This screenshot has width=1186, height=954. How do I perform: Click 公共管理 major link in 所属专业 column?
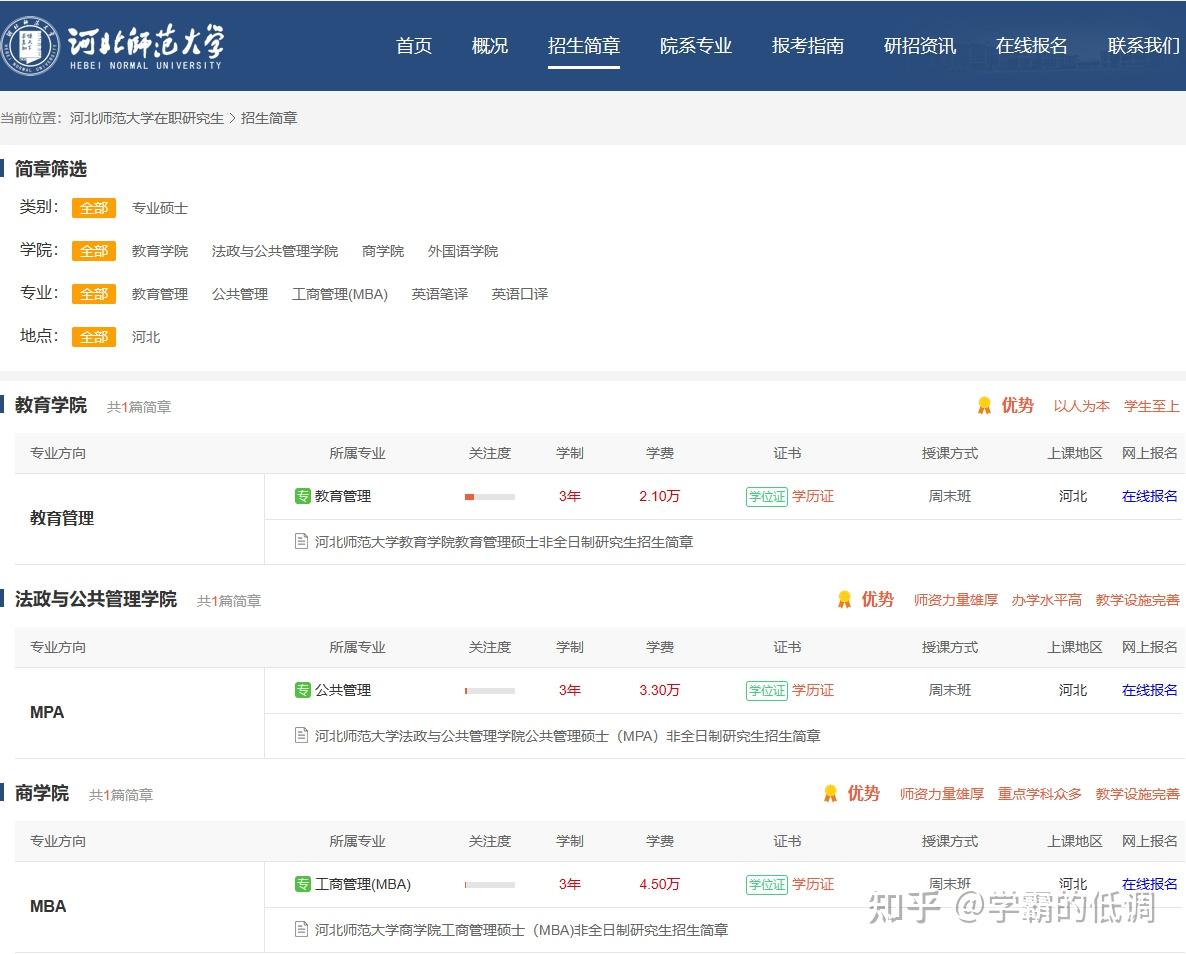(343, 690)
